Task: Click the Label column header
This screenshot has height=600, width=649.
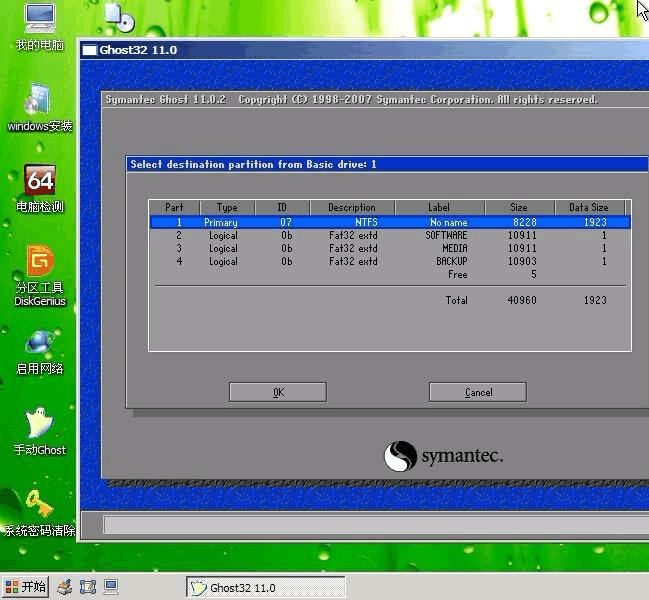Action: tap(439, 207)
